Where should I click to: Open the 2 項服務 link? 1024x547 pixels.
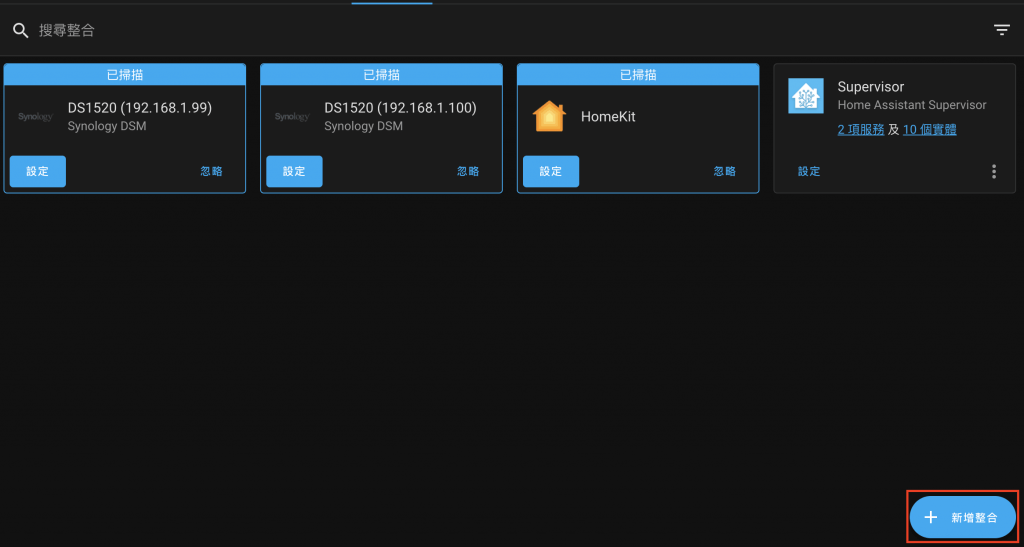pos(861,130)
